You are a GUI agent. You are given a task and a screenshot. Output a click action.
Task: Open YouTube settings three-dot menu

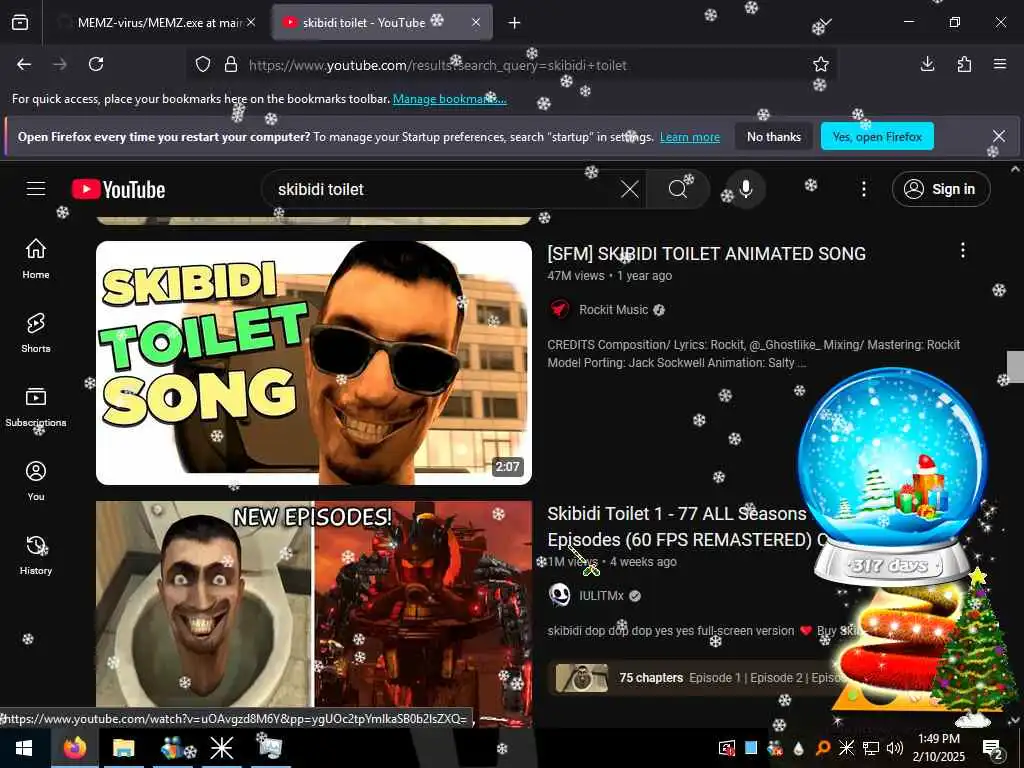[863, 189]
